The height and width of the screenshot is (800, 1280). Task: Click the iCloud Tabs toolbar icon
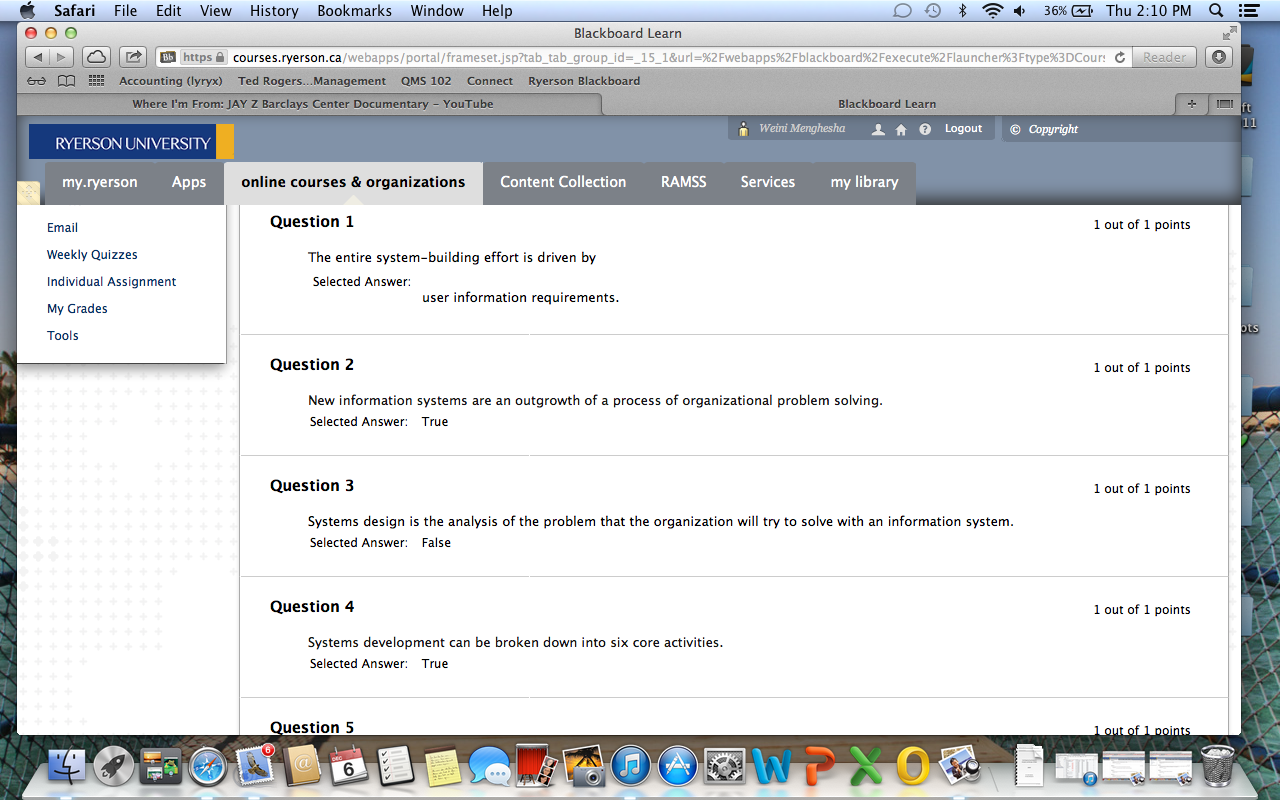96,57
